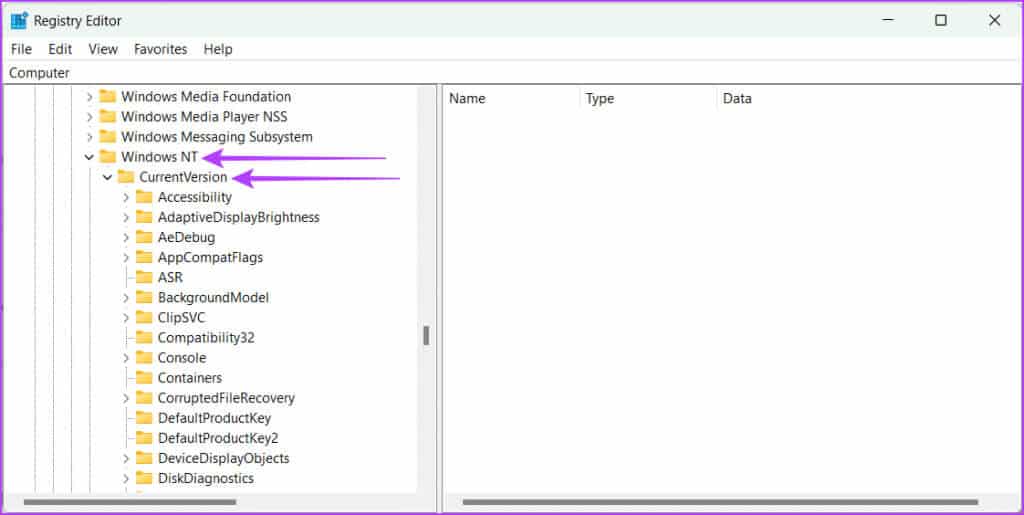Viewport: 1024px width, 515px height.
Task: Expand Windows Media Foundation key
Action: pos(90,97)
